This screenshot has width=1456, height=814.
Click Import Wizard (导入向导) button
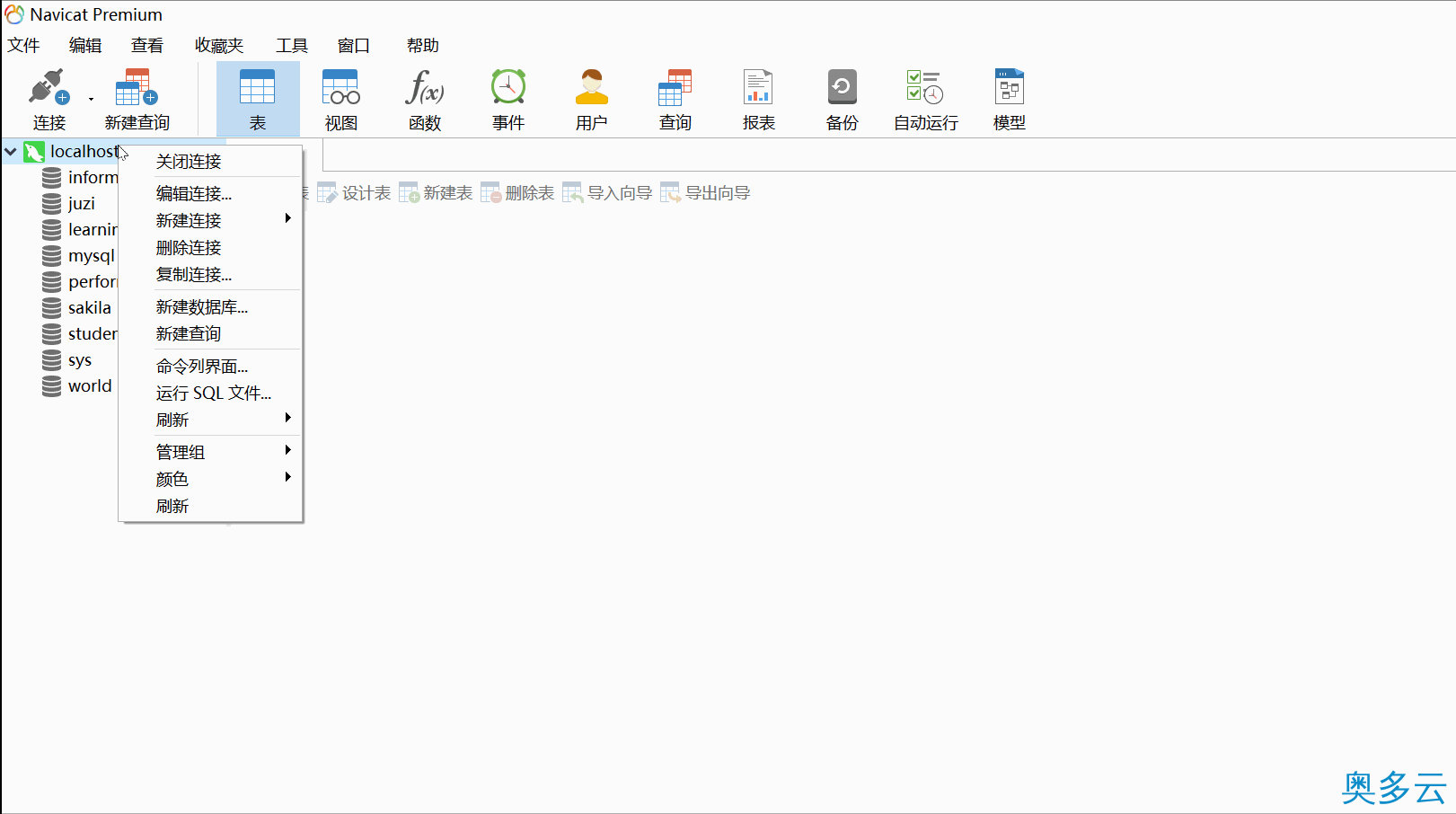pyautogui.click(x=607, y=193)
